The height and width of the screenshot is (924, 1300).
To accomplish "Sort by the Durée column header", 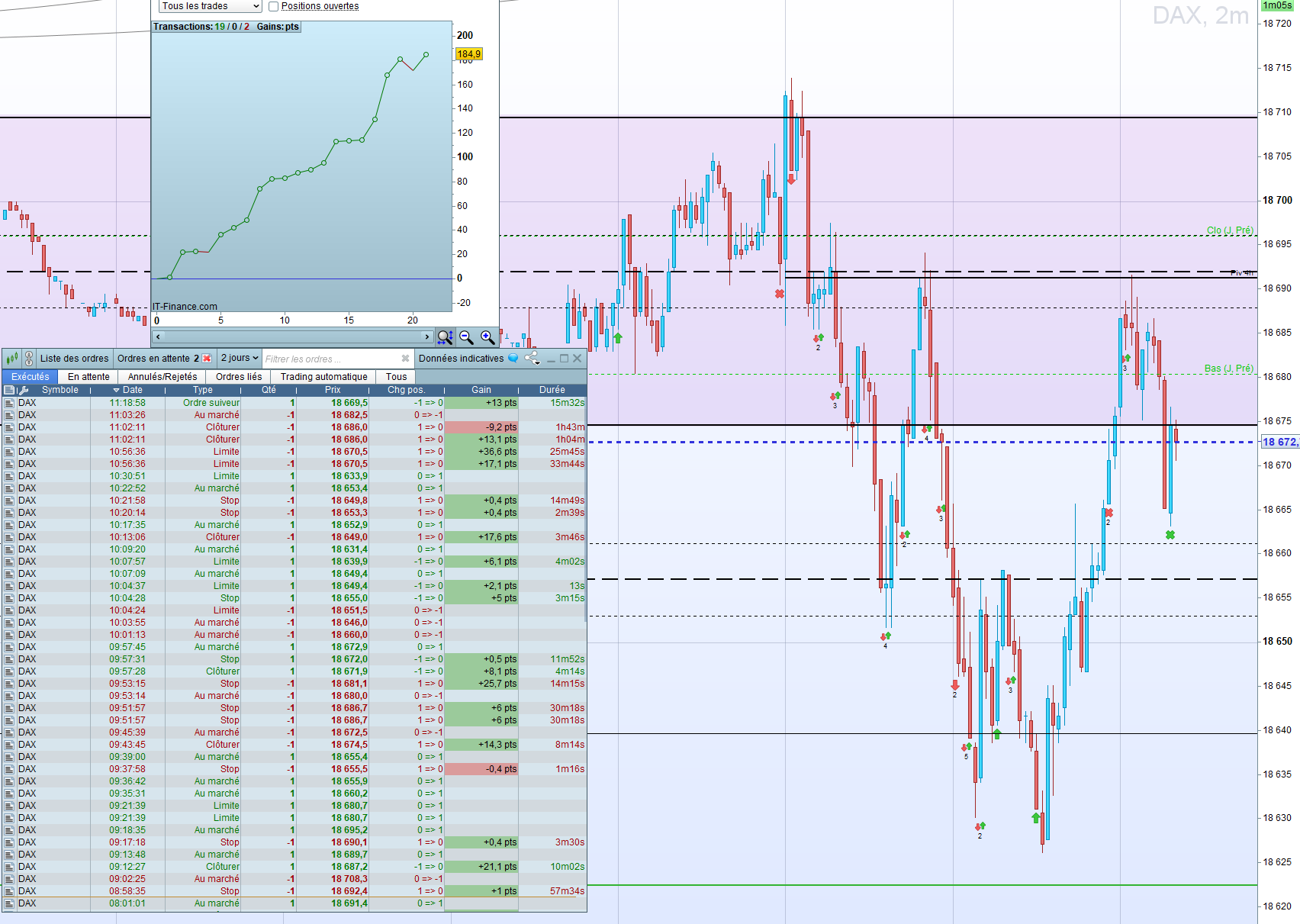I will (552, 390).
